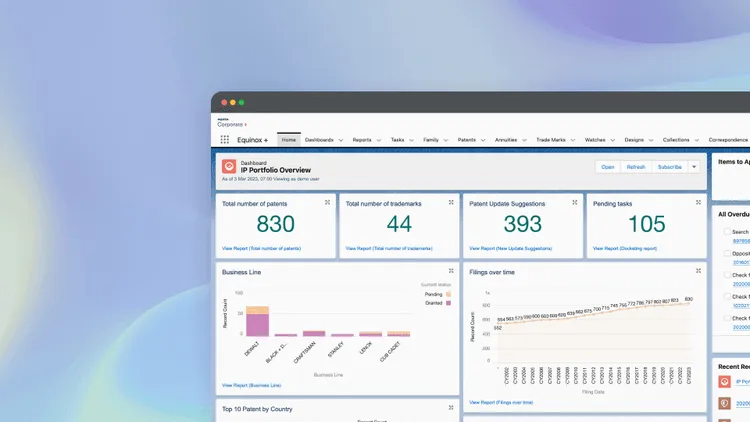Click the Open dashboard button
Screen dimensions: 750x422
pos(608,167)
